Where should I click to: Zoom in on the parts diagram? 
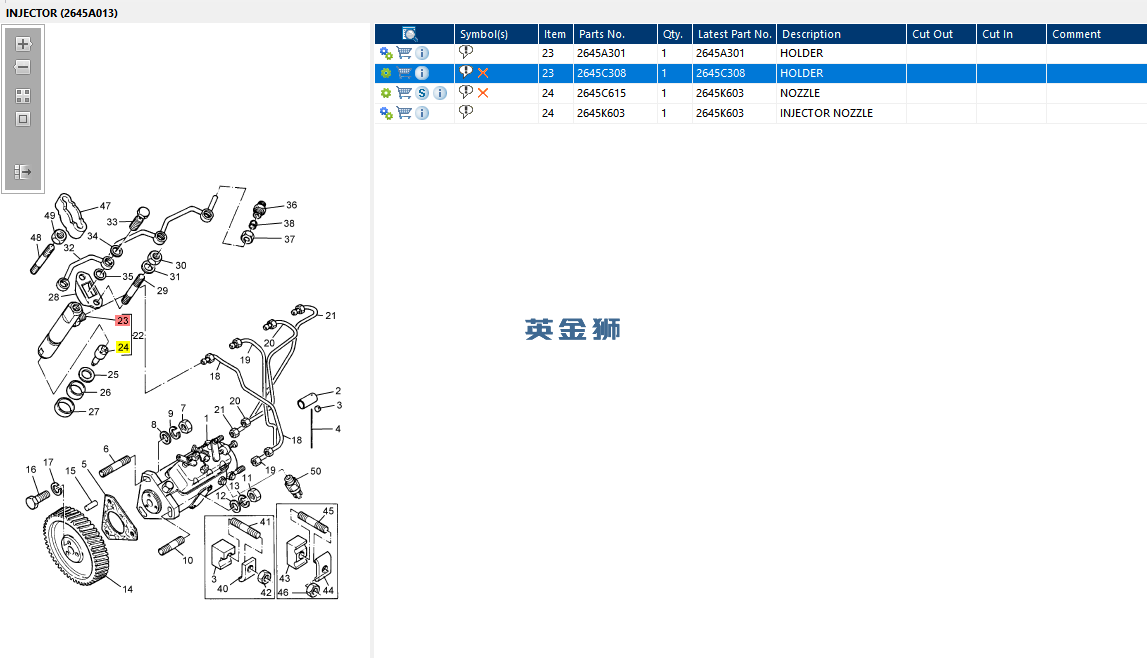point(23,44)
